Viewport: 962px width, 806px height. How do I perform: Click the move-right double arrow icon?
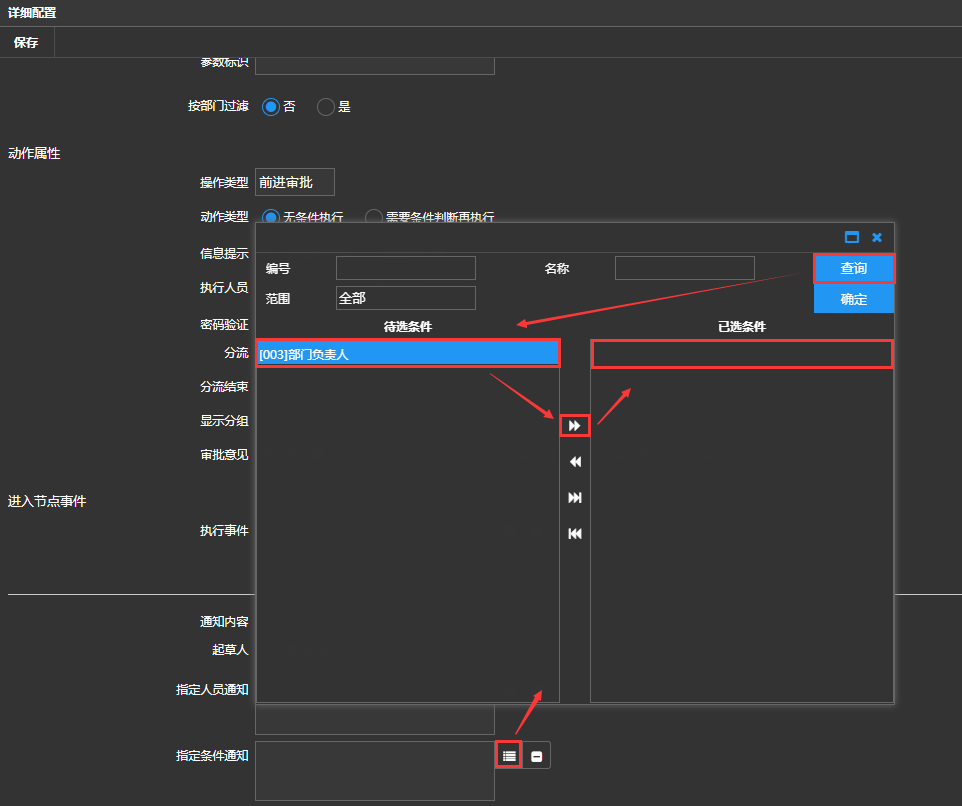574,426
